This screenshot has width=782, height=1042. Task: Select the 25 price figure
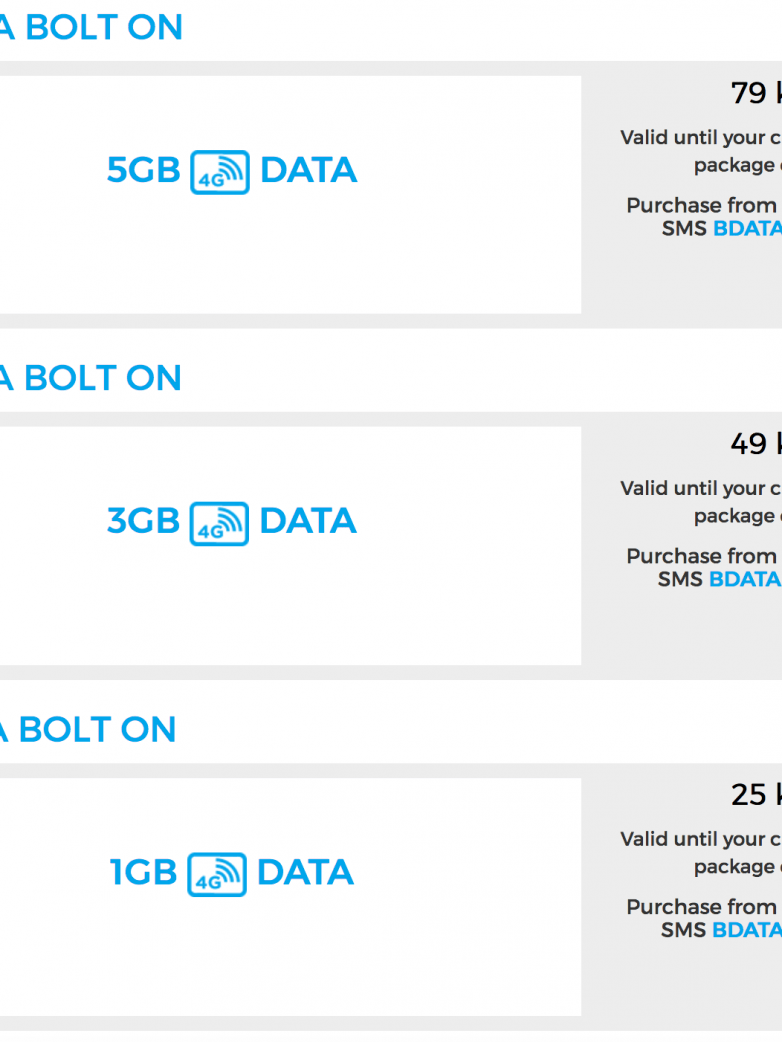click(x=749, y=795)
